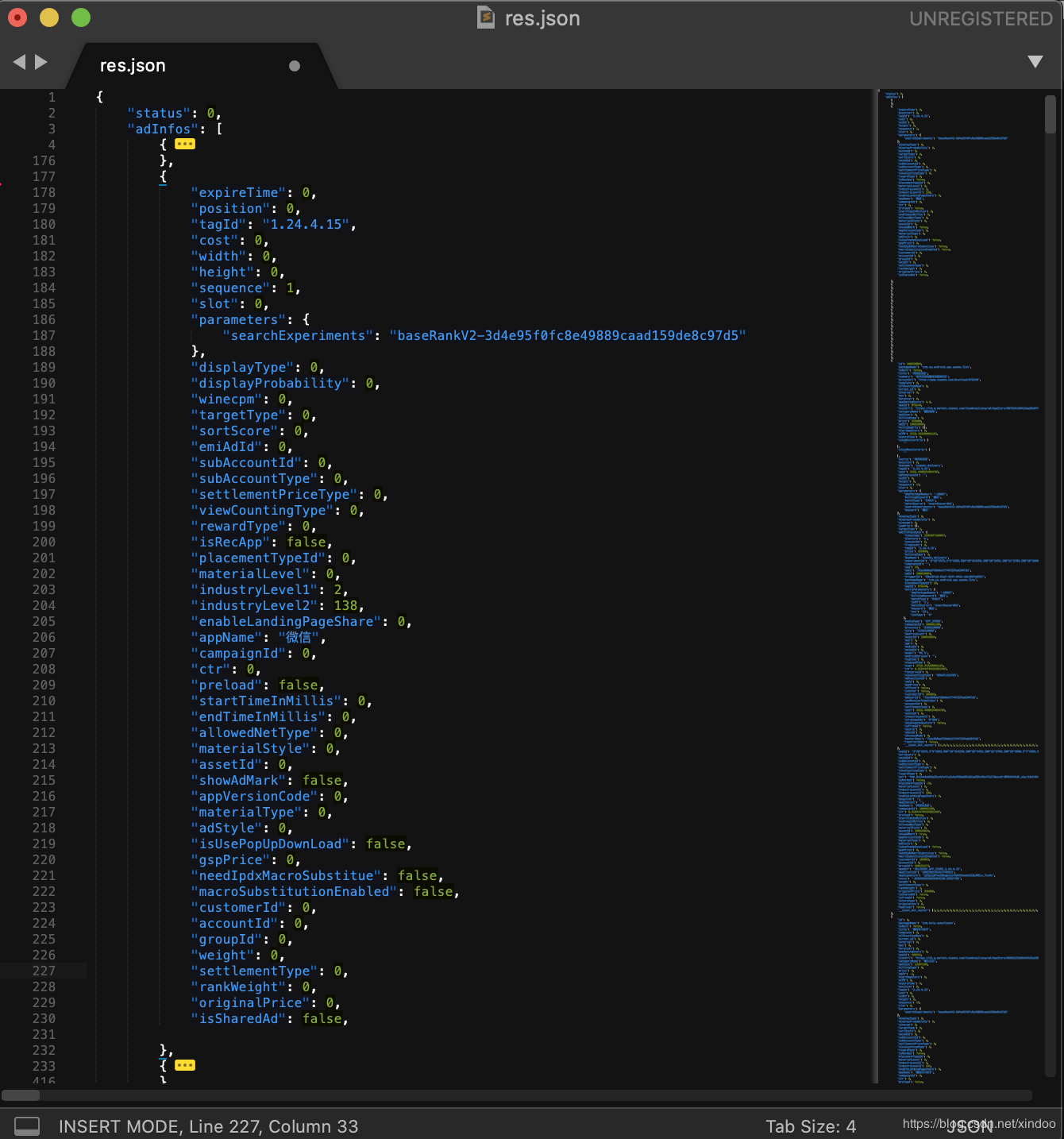Expand folded block on line 4
Screen dimensions: 1064x1139
185,144
